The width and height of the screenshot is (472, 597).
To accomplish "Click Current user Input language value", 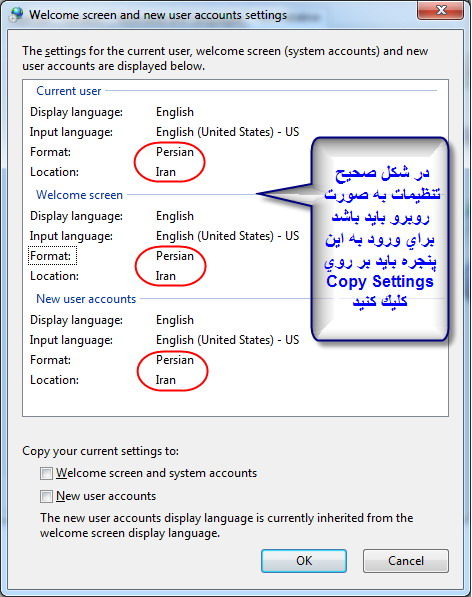I will click(x=227, y=132).
